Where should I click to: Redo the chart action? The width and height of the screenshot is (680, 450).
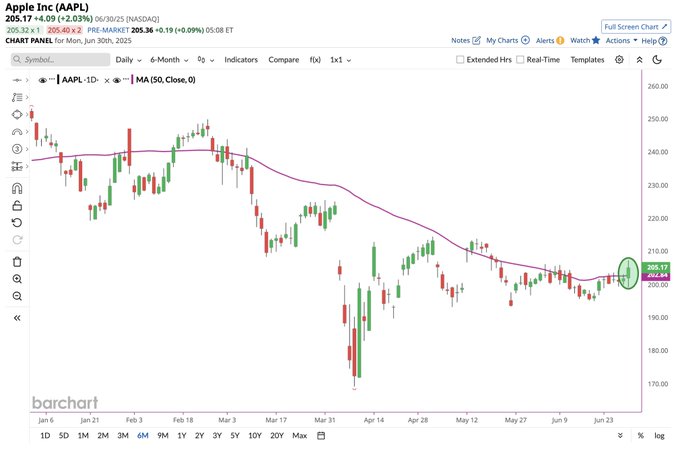click(17, 240)
